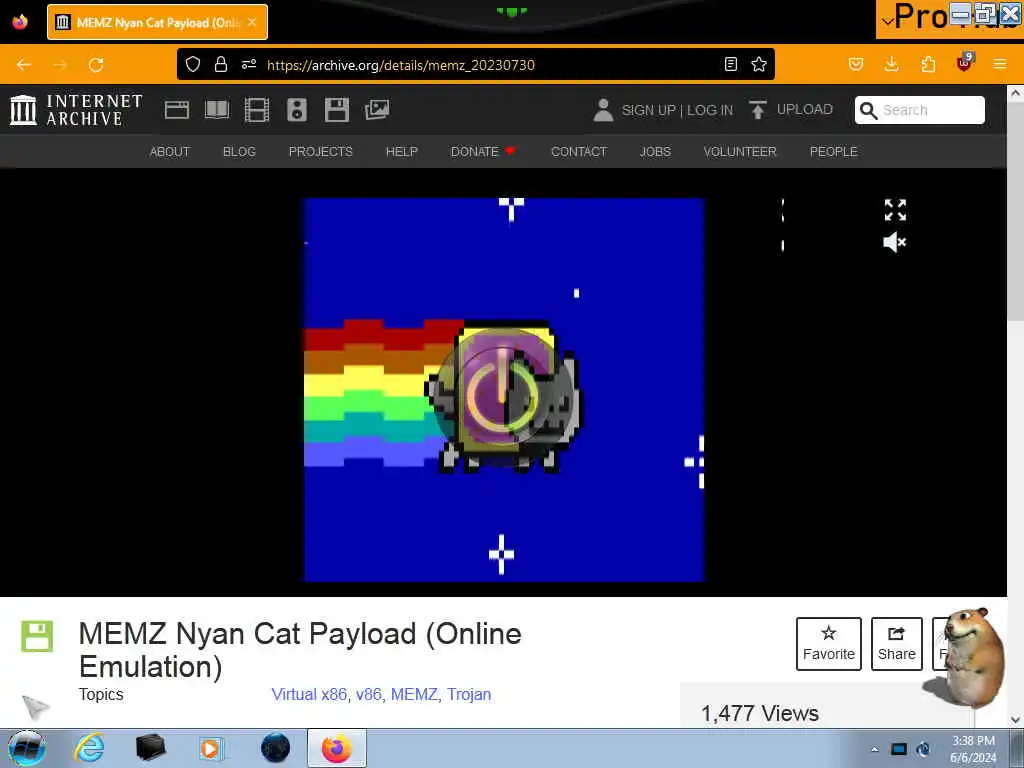Open the MEMZ topic link
Screen dimensions: 1024x768
coord(414,694)
